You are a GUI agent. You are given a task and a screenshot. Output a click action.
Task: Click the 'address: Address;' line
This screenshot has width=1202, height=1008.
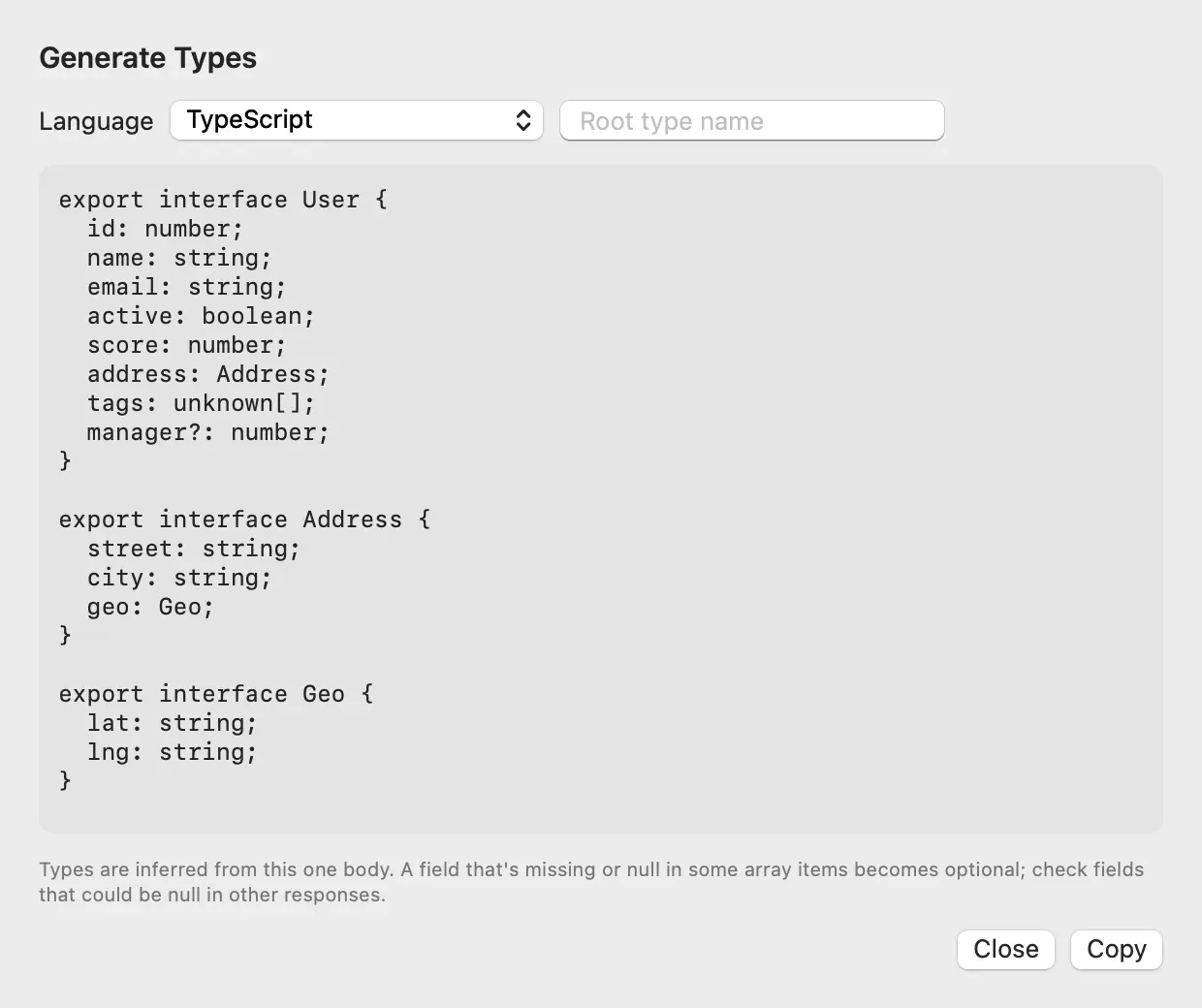tap(208, 374)
